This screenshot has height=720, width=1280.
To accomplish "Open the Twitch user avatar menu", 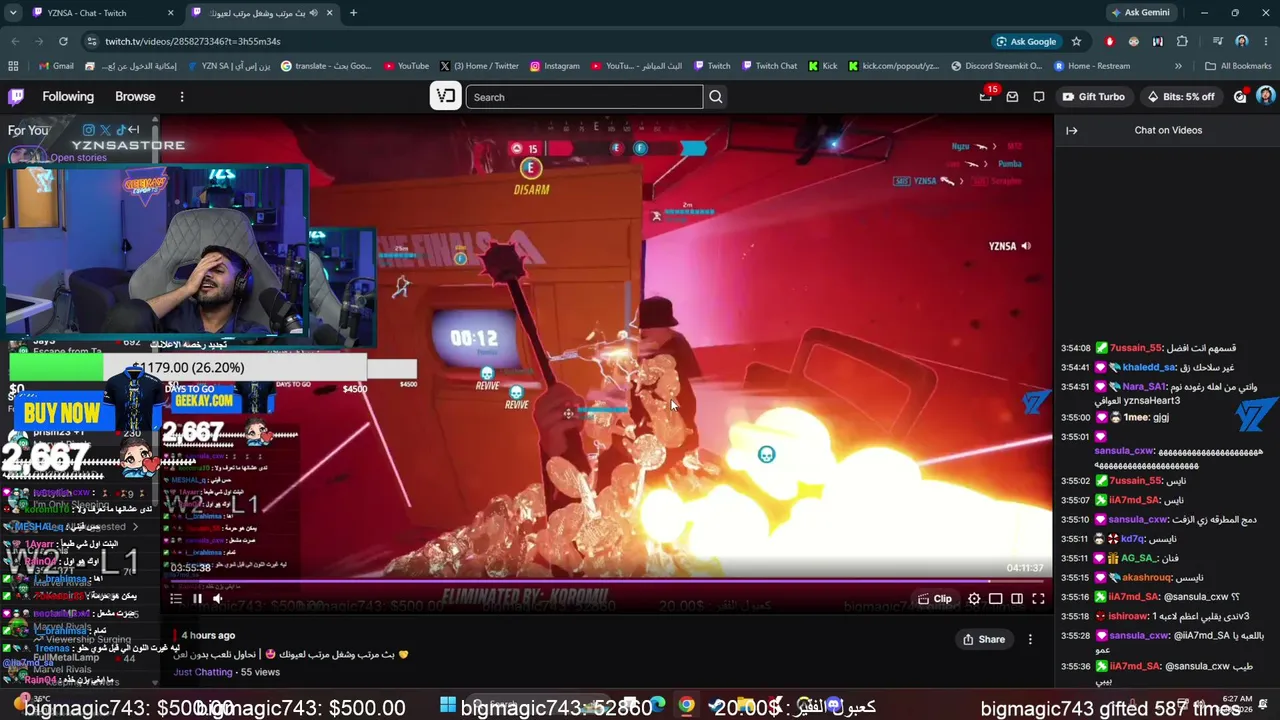I will click(x=1265, y=97).
